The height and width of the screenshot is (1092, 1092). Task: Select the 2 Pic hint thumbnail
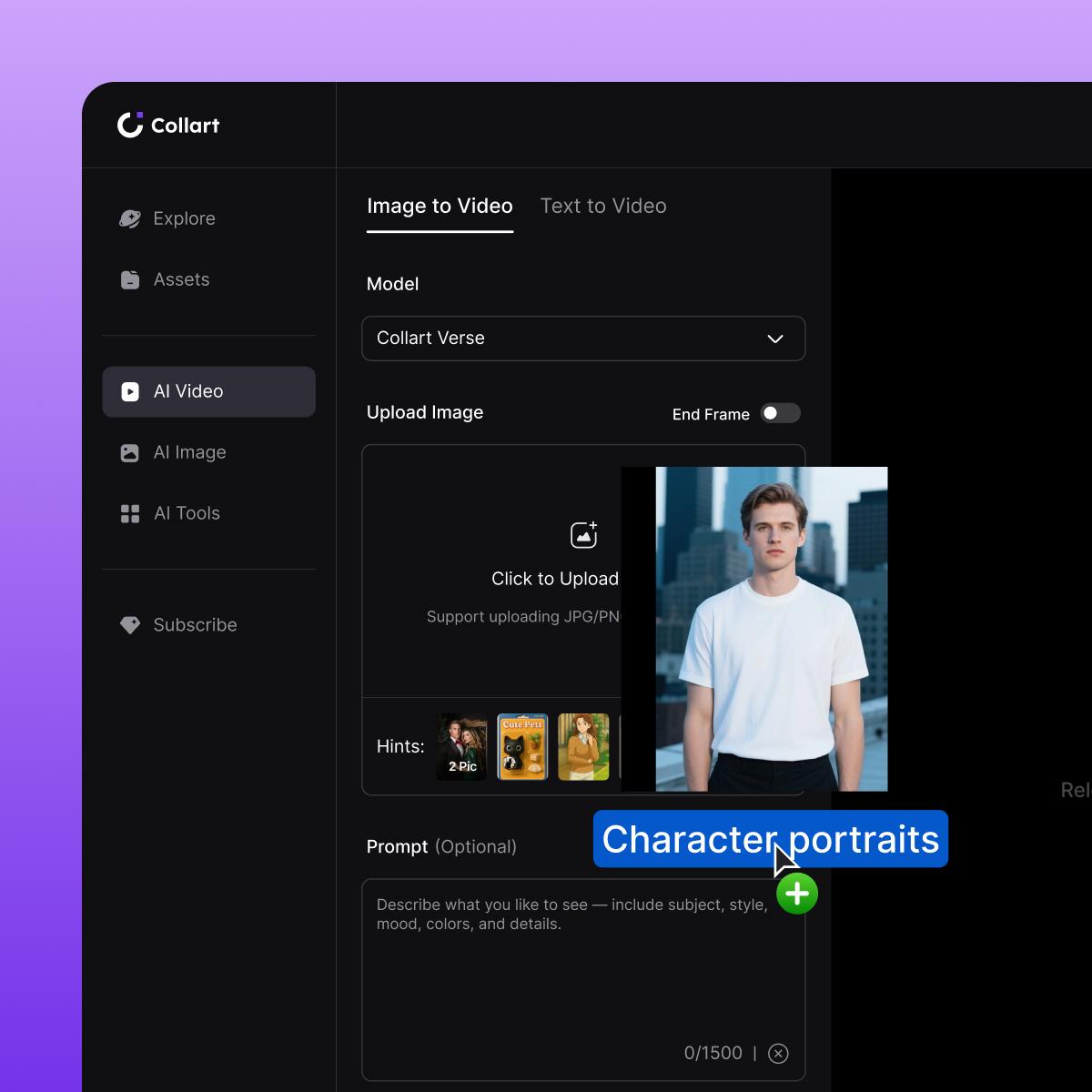(461, 746)
